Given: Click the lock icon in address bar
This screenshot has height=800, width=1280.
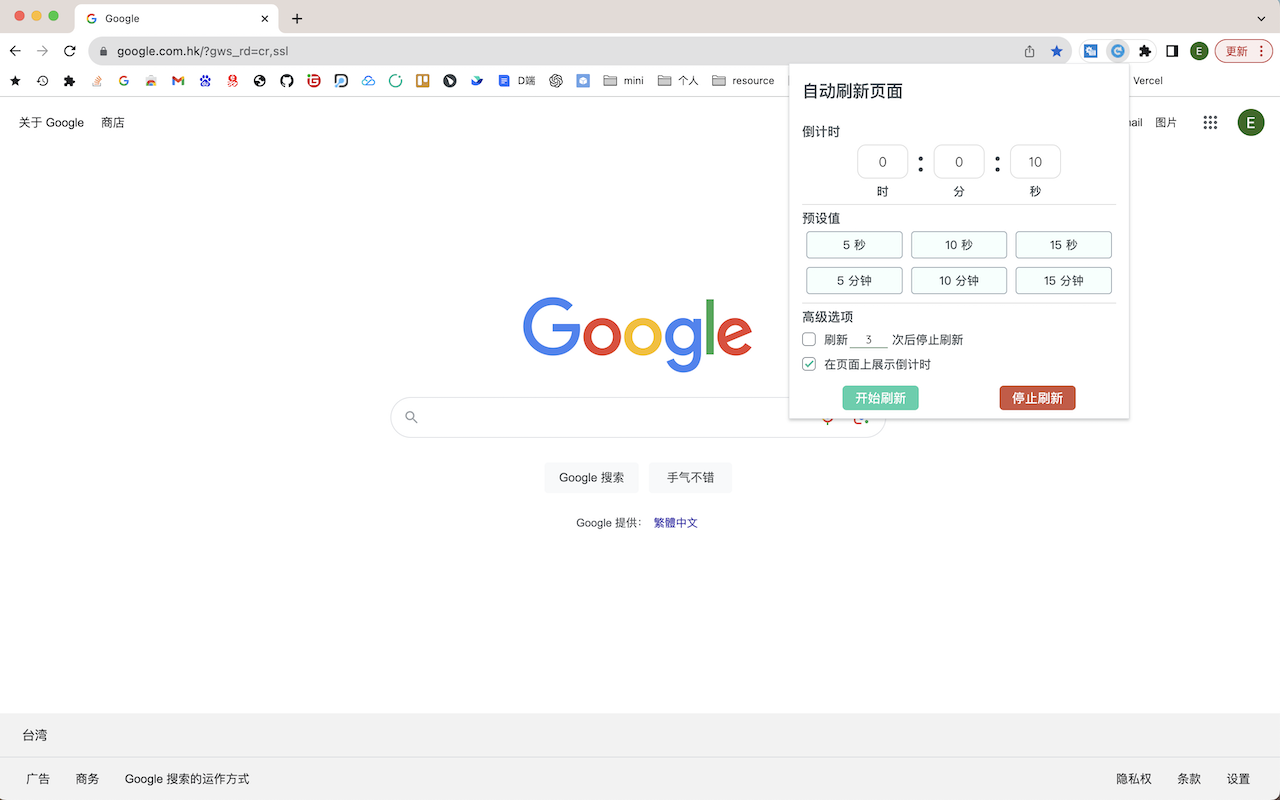Looking at the screenshot, I should coord(103,51).
